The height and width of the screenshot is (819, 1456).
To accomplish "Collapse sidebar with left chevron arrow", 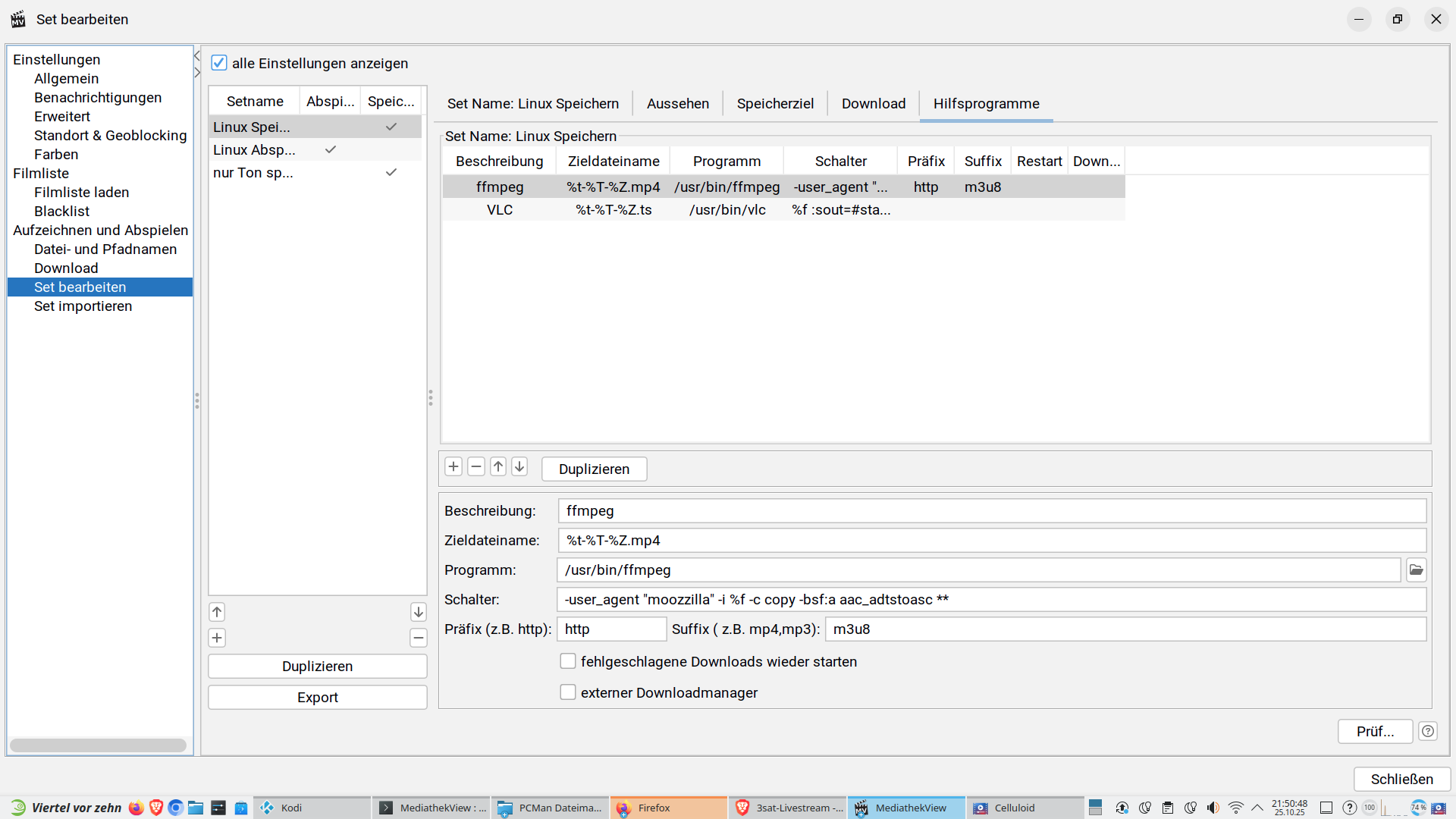I will pyautogui.click(x=197, y=56).
